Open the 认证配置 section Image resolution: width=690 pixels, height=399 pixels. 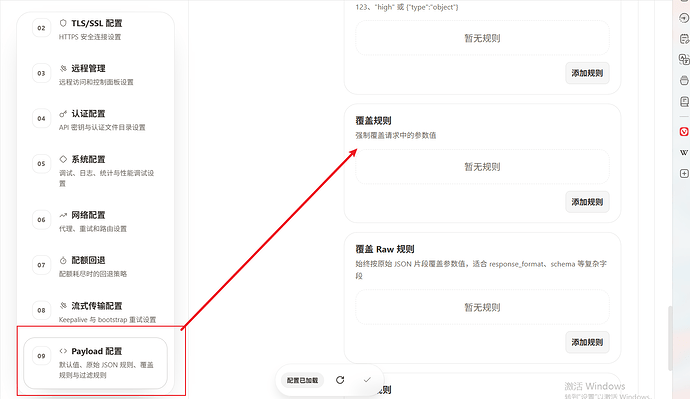point(95,120)
